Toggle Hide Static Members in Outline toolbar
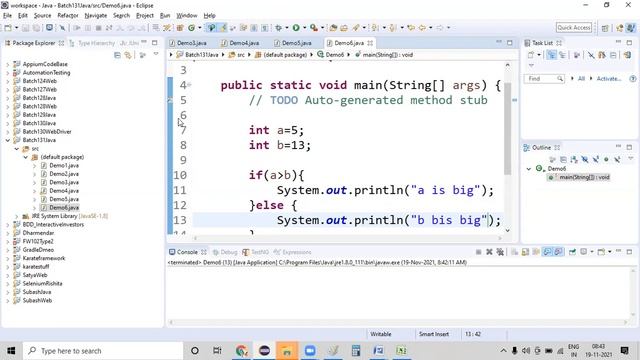 point(596,159)
